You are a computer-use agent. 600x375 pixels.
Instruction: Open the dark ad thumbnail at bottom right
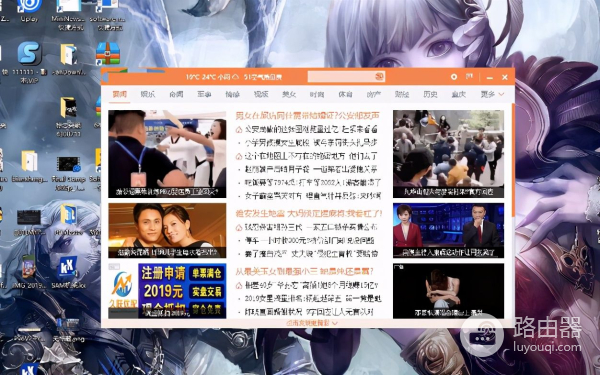coord(448,291)
